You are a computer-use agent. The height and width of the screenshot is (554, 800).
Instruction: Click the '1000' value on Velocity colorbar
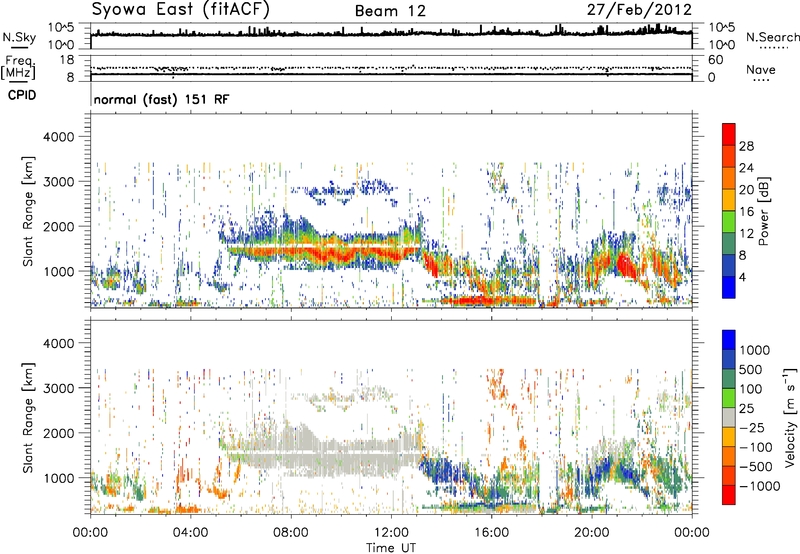tap(755, 350)
